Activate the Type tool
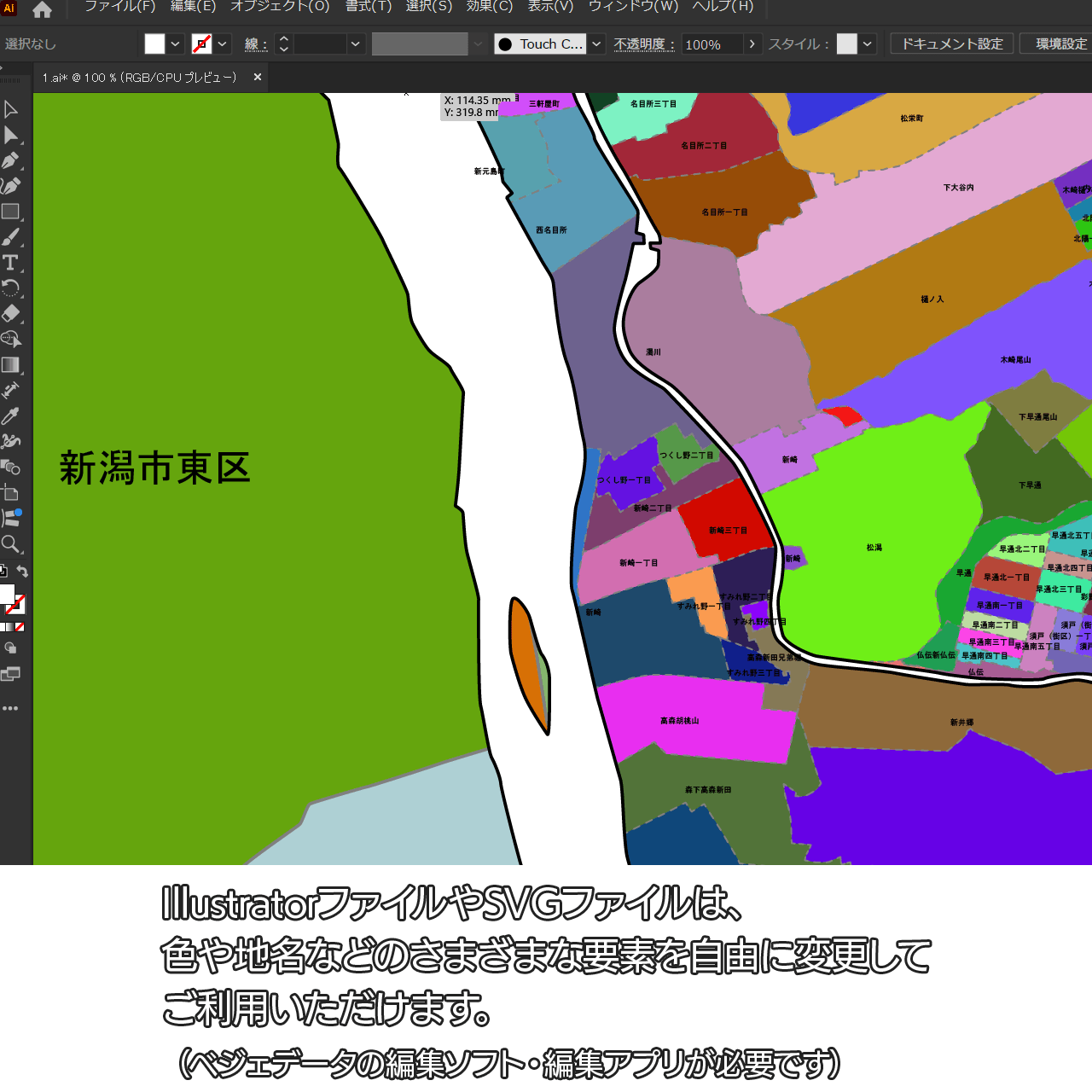 click(x=11, y=263)
